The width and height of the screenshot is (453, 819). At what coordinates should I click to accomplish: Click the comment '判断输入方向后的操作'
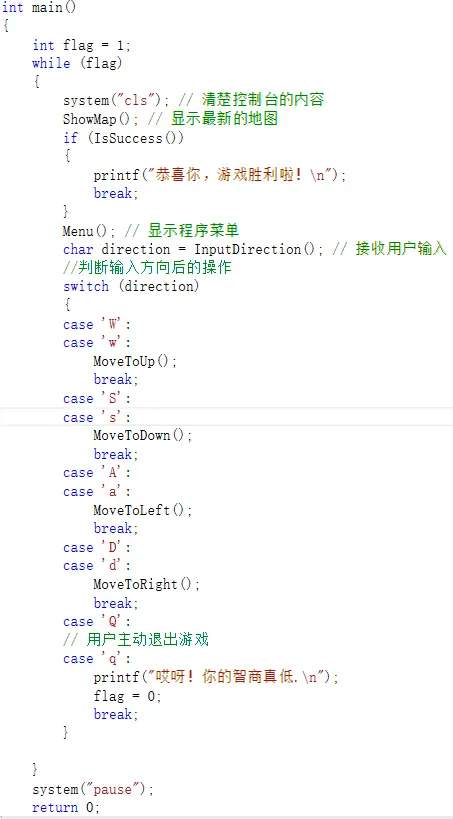tap(147, 268)
